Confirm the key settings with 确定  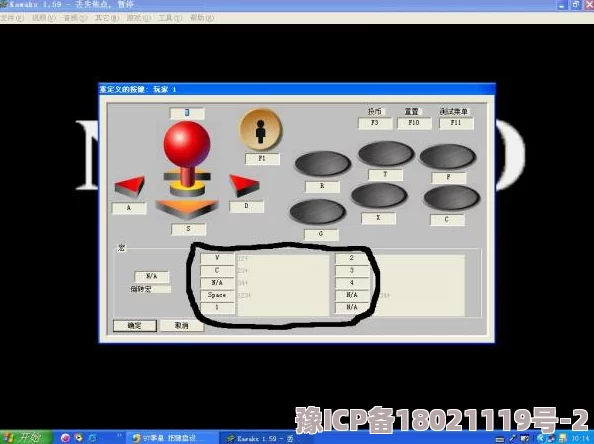(x=134, y=326)
